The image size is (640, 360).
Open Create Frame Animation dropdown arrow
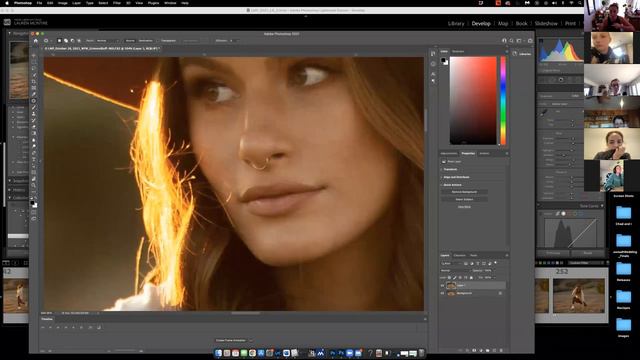250,340
